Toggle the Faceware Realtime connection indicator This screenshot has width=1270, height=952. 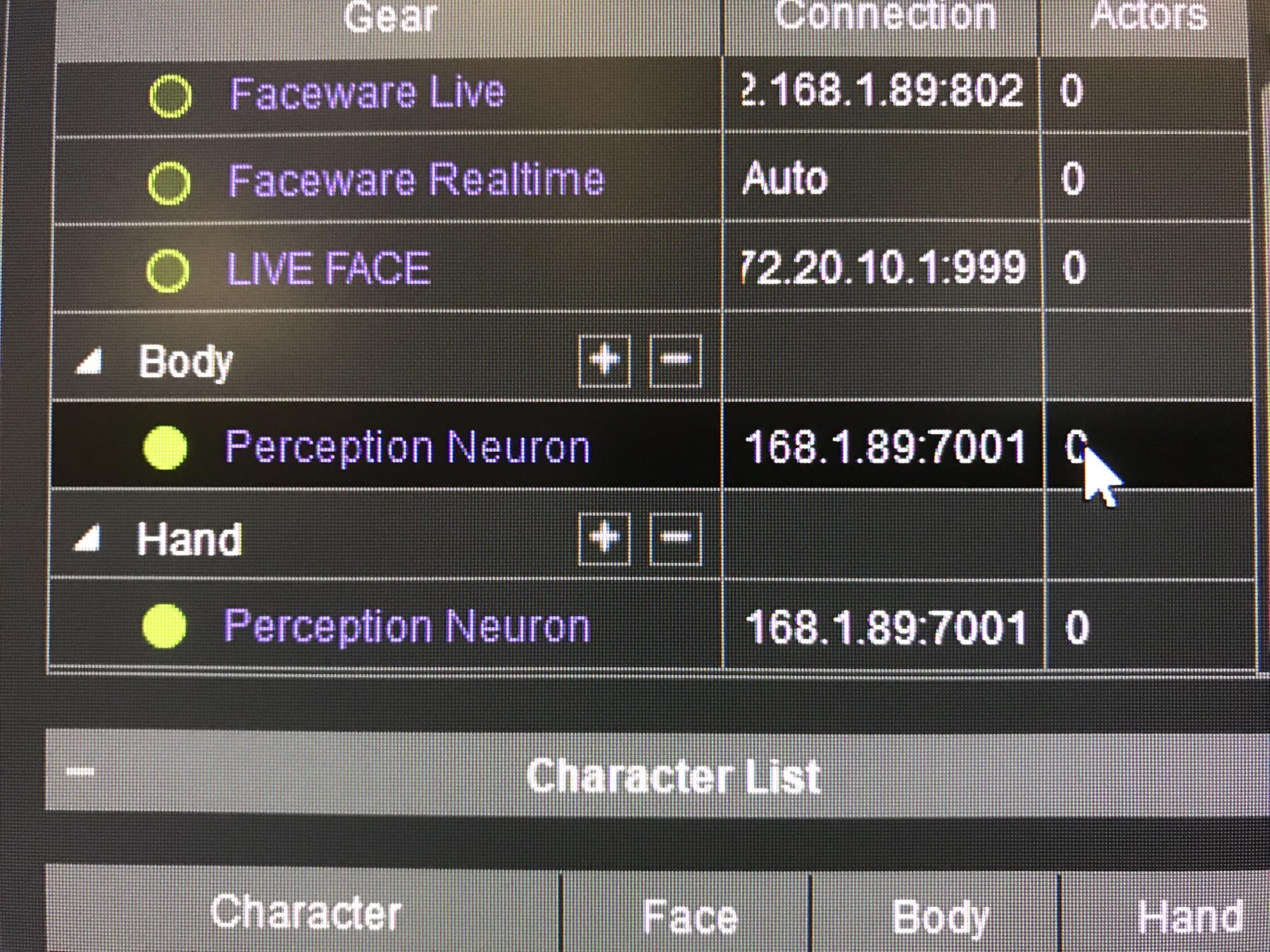[x=169, y=183]
